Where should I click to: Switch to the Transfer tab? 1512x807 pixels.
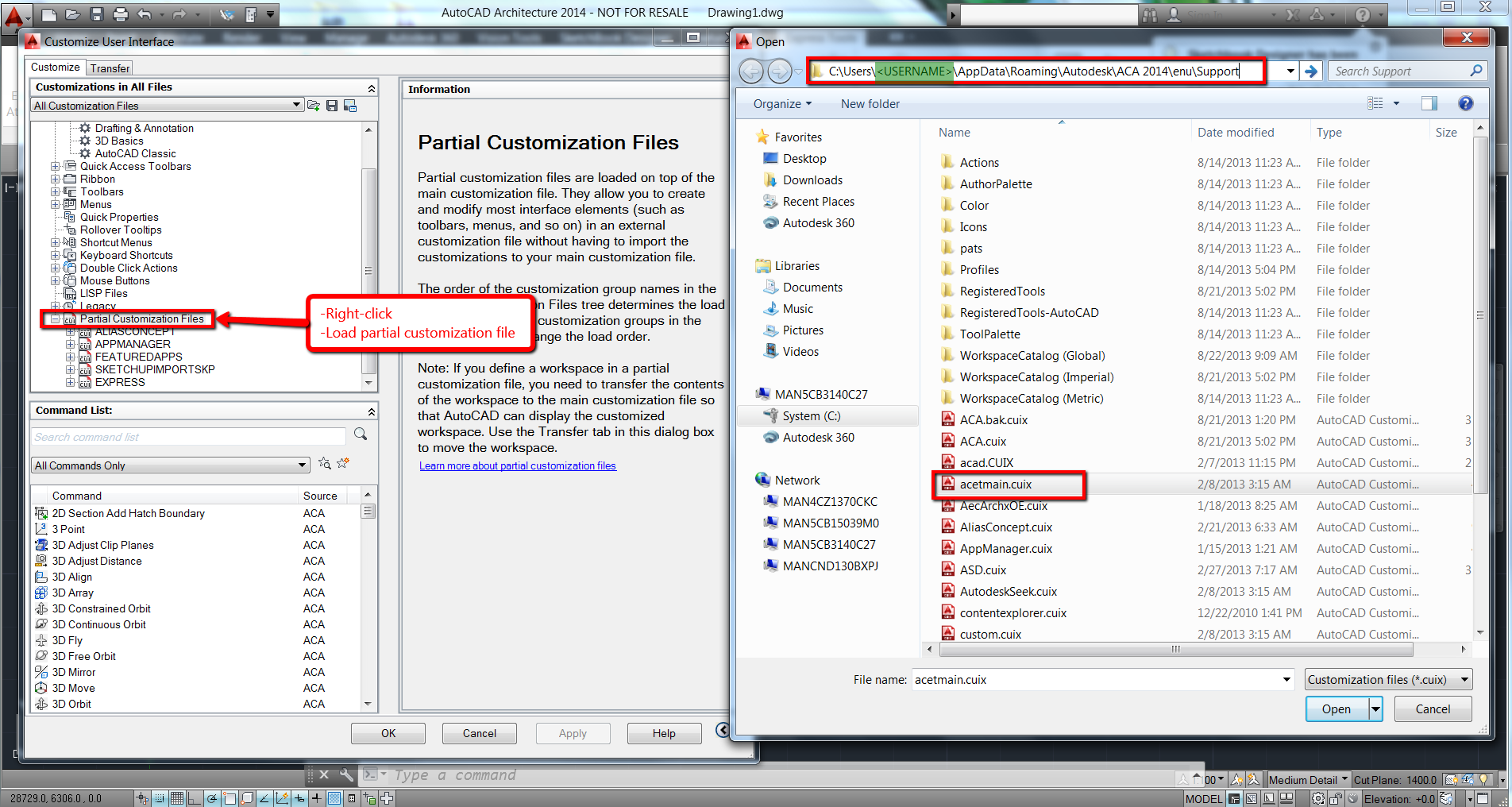pos(110,68)
